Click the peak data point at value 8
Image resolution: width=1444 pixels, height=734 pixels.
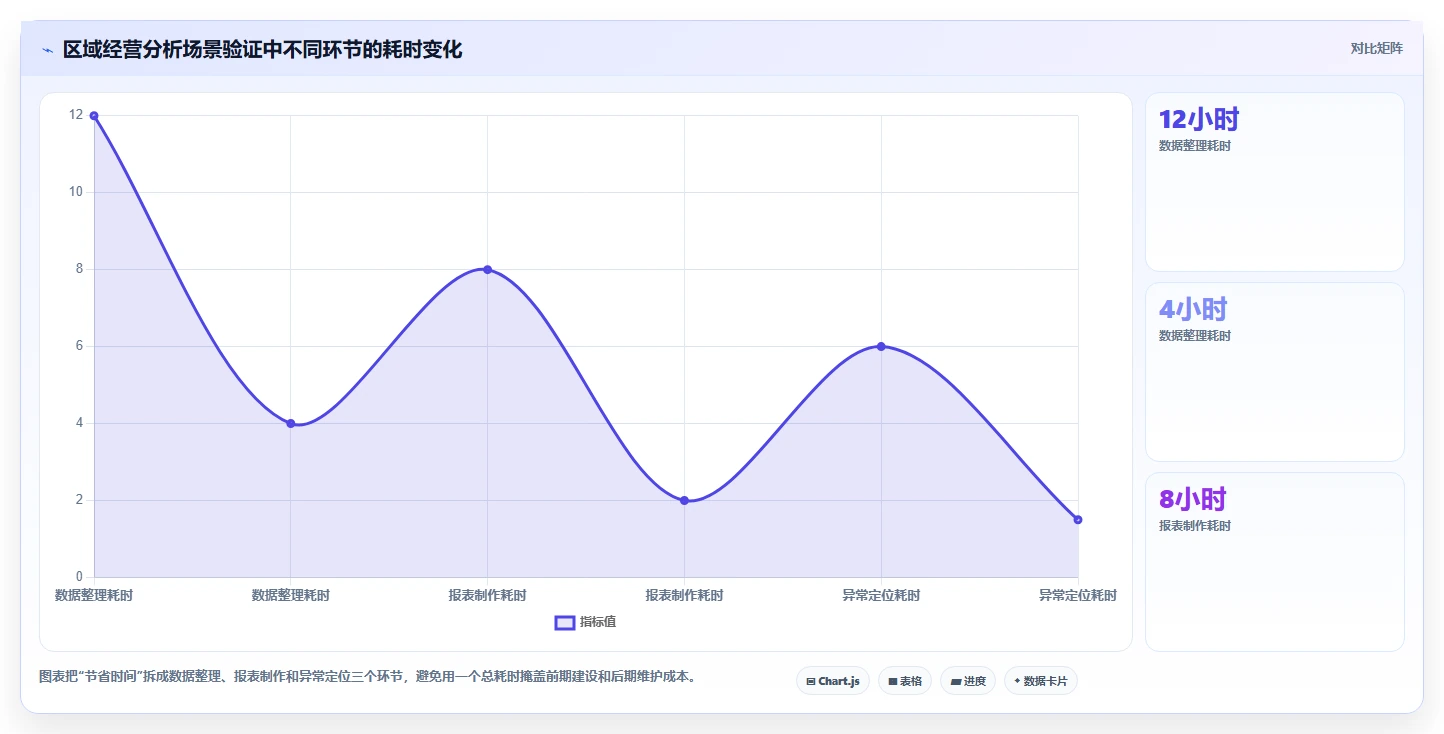[x=488, y=269]
